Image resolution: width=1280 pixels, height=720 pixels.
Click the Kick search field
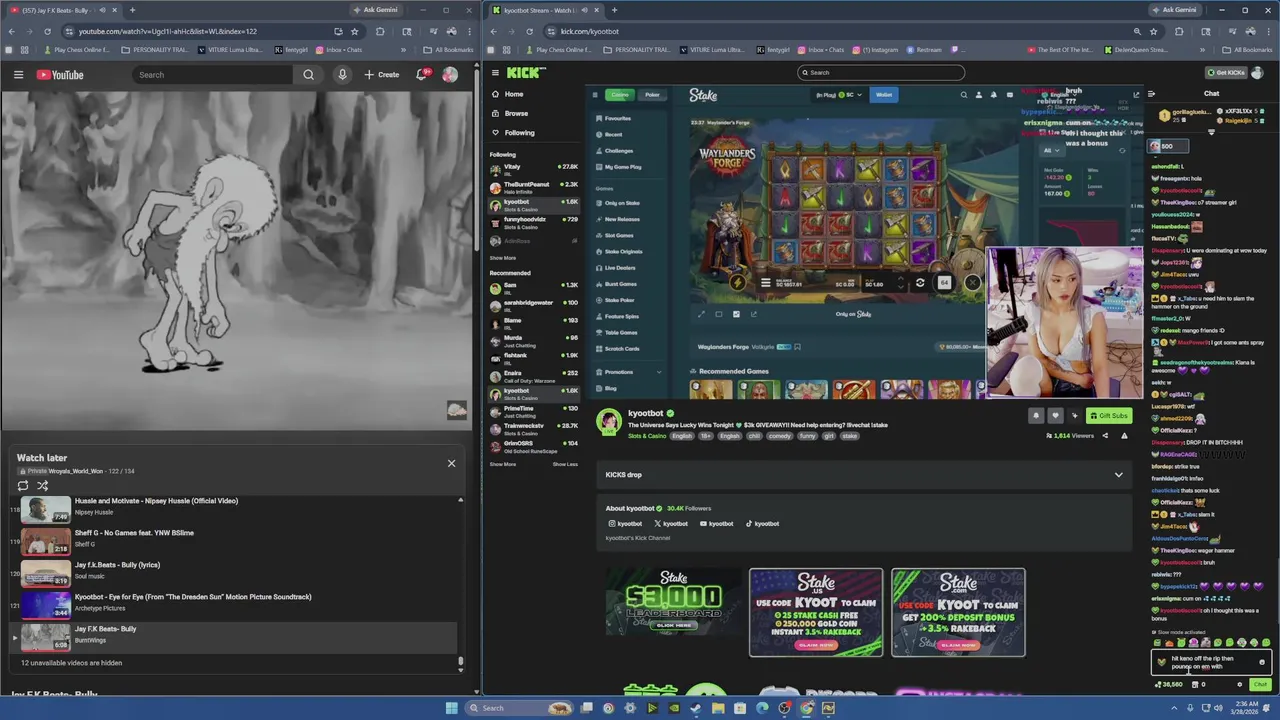pos(881,73)
